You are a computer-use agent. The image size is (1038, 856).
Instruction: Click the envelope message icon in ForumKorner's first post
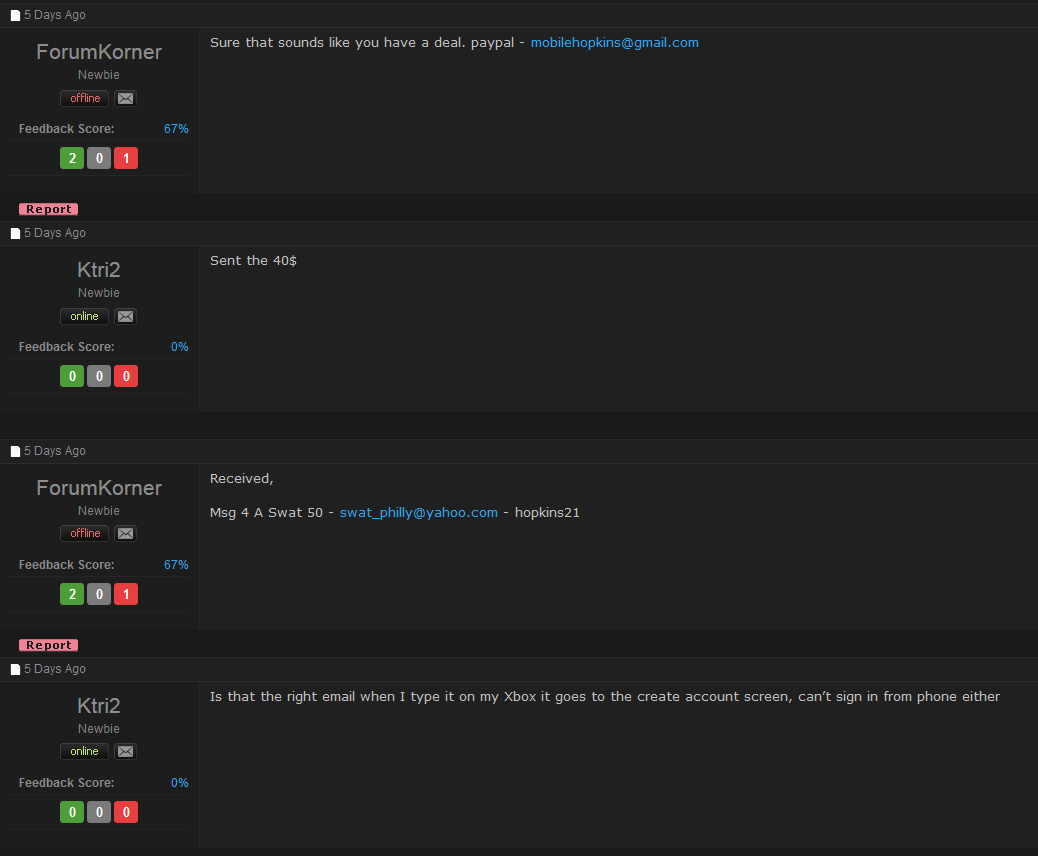[x=125, y=99]
